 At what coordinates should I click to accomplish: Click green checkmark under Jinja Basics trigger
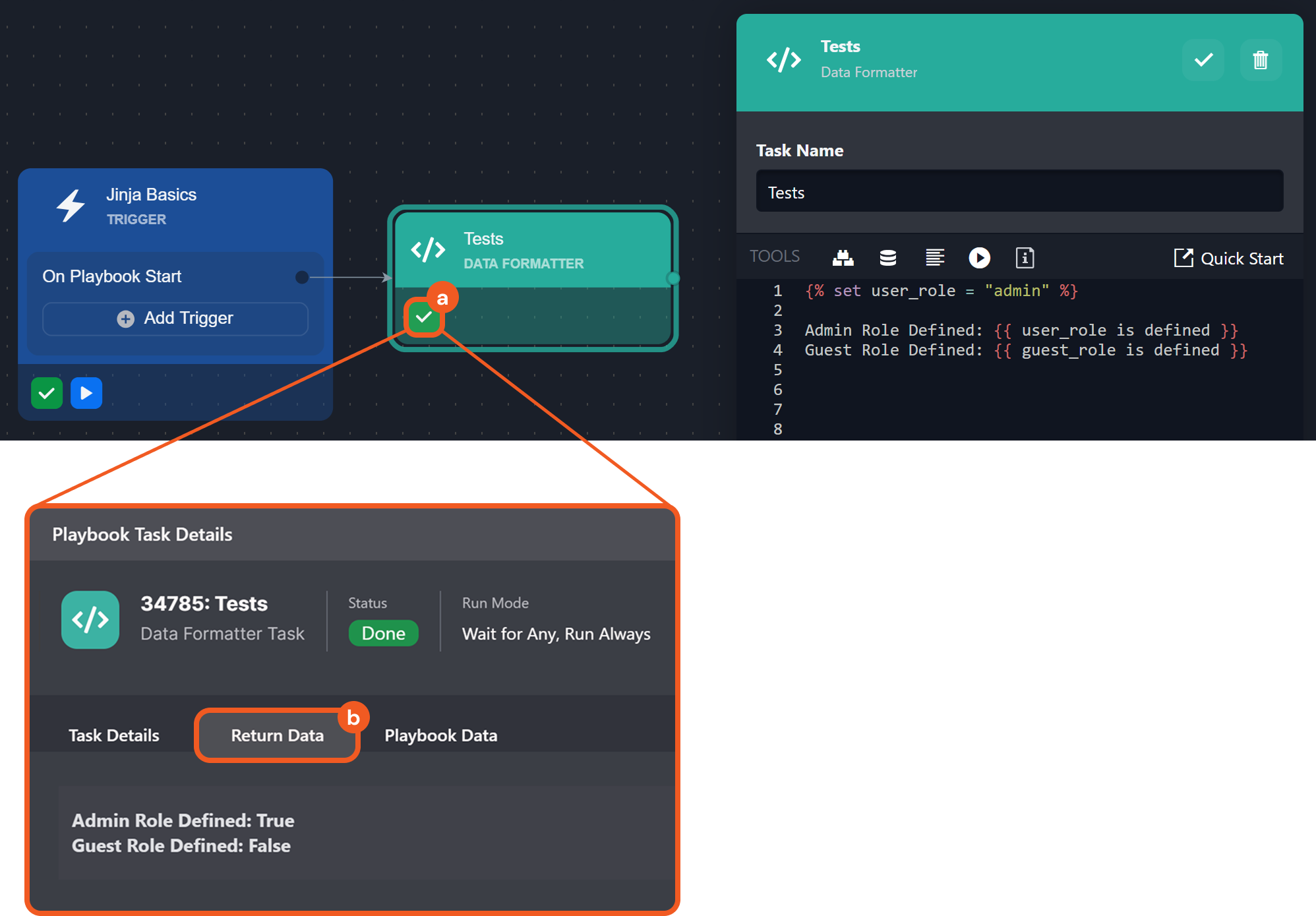click(47, 394)
